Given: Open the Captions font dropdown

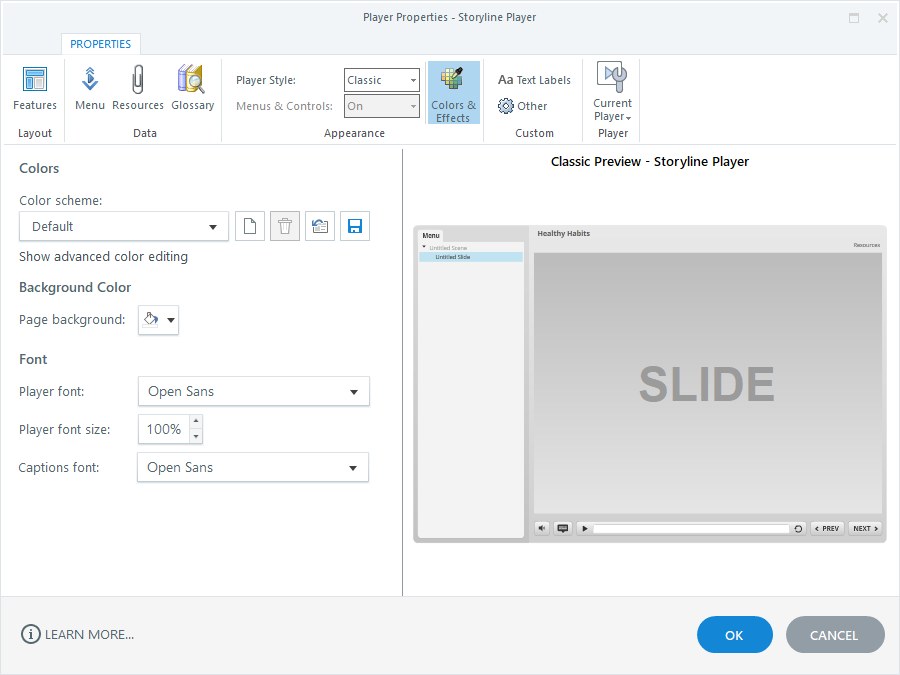Looking at the screenshot, I should (x=253, y=467).
